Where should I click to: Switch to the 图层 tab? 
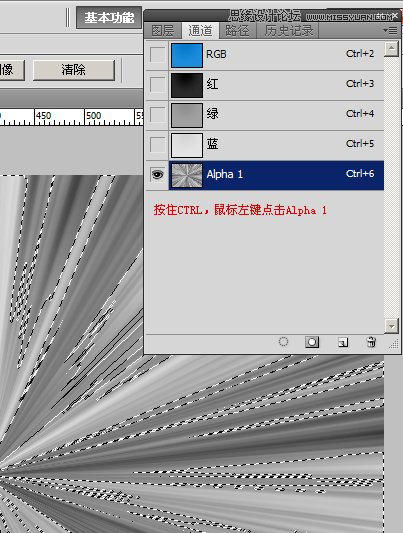[x=163, y=31]
